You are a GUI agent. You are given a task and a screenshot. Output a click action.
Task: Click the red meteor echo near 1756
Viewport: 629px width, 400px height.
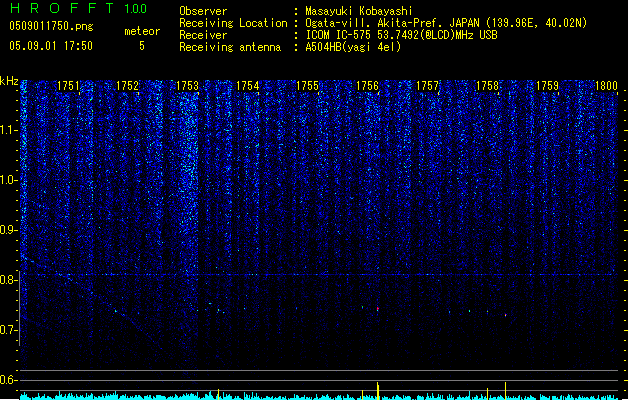coord(378,309)
